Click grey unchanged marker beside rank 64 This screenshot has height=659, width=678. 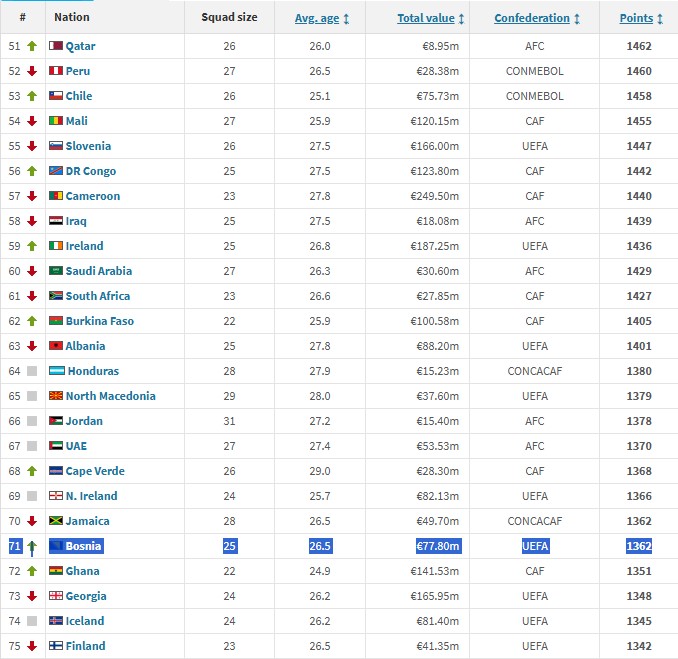32,371
